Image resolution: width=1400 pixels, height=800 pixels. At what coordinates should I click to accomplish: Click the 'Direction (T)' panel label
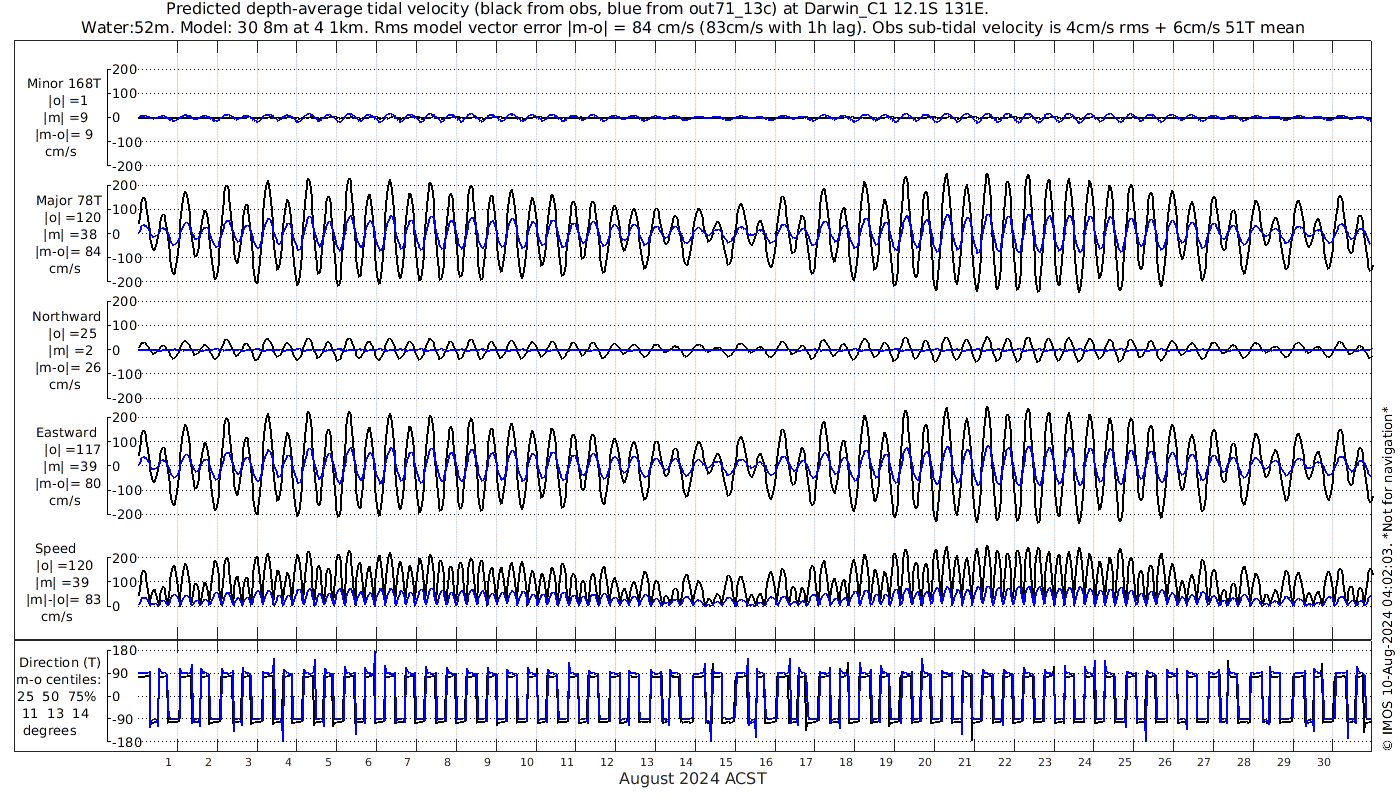[60, 662]
